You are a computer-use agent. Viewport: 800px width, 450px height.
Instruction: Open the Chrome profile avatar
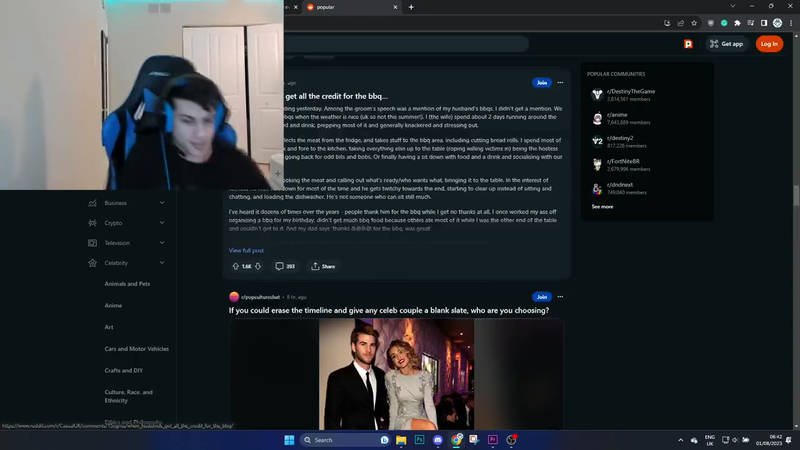point(778,23)
